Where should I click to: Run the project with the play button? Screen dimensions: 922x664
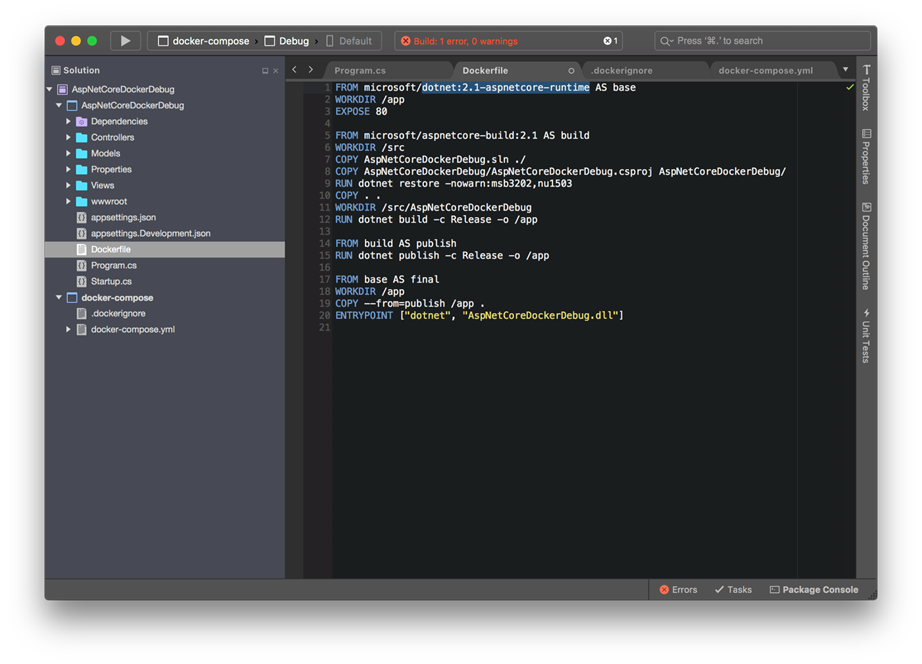point(125,41)
